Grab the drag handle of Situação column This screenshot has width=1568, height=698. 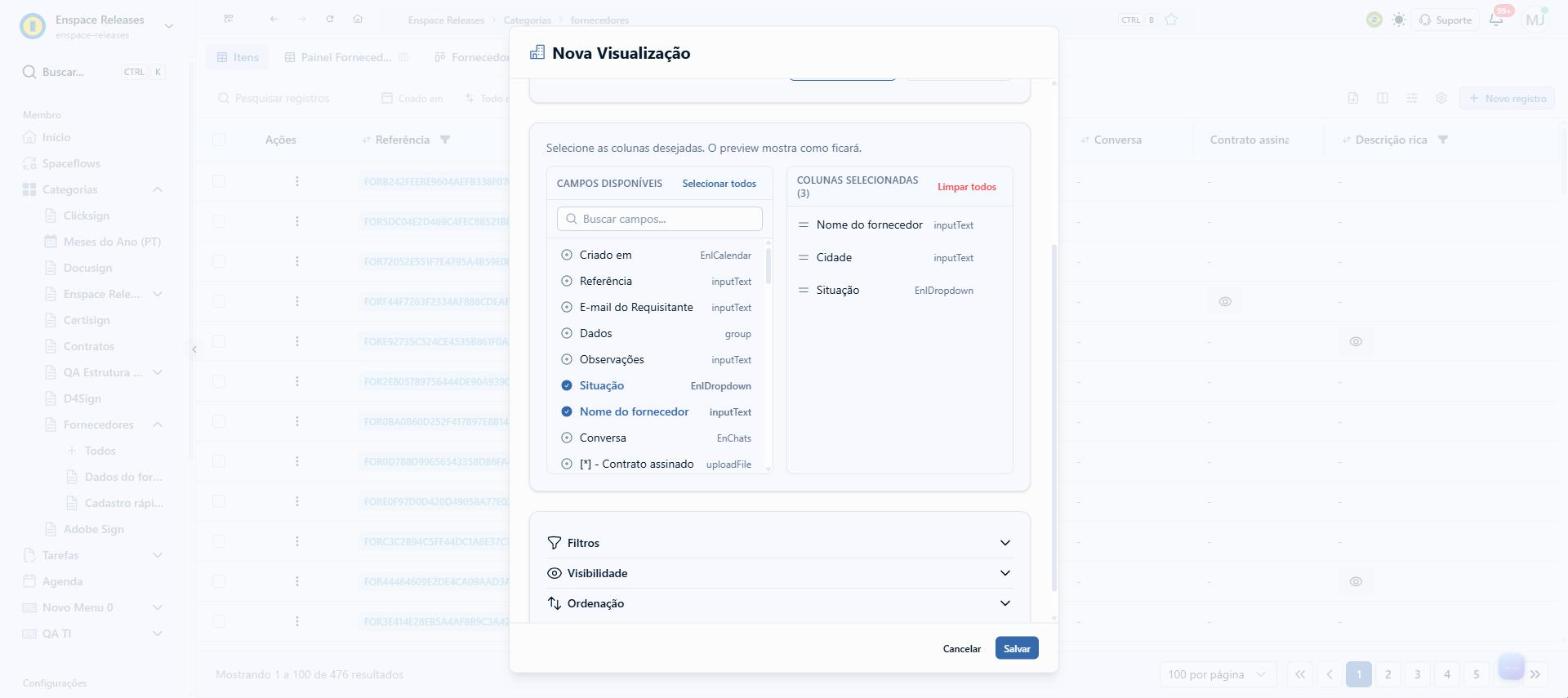pyautogui.click(x=803, y=290)
